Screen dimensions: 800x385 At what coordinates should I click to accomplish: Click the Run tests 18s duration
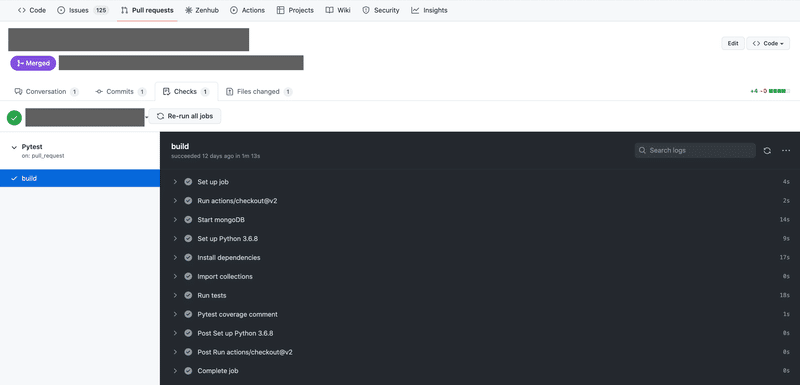tap(785, 295)
